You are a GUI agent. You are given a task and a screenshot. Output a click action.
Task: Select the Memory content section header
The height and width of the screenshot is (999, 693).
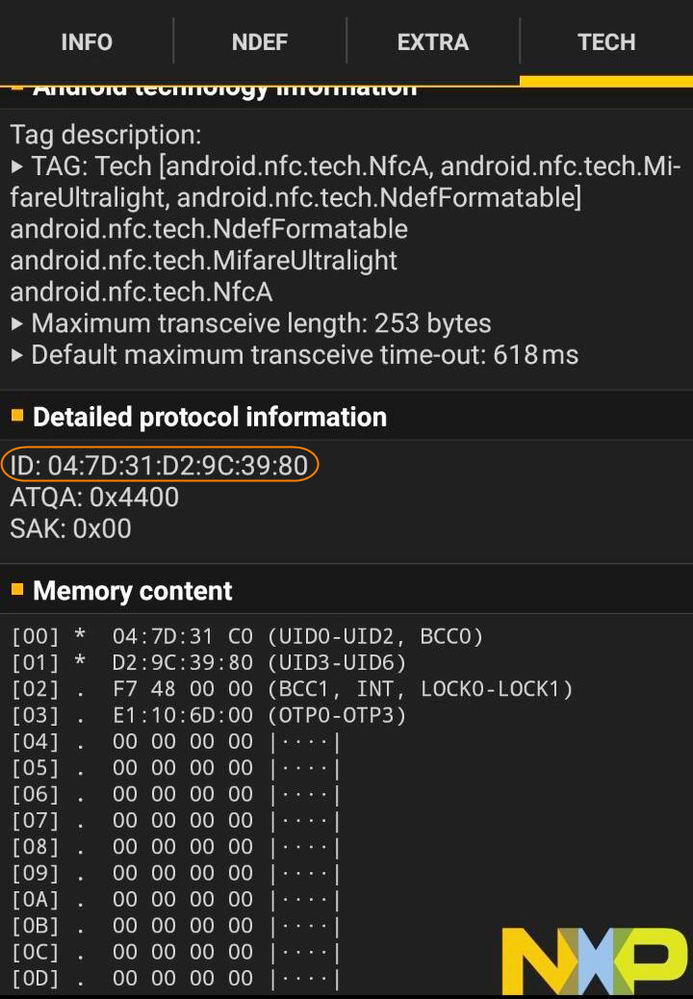pyautogui.click(x=133, y=591)
